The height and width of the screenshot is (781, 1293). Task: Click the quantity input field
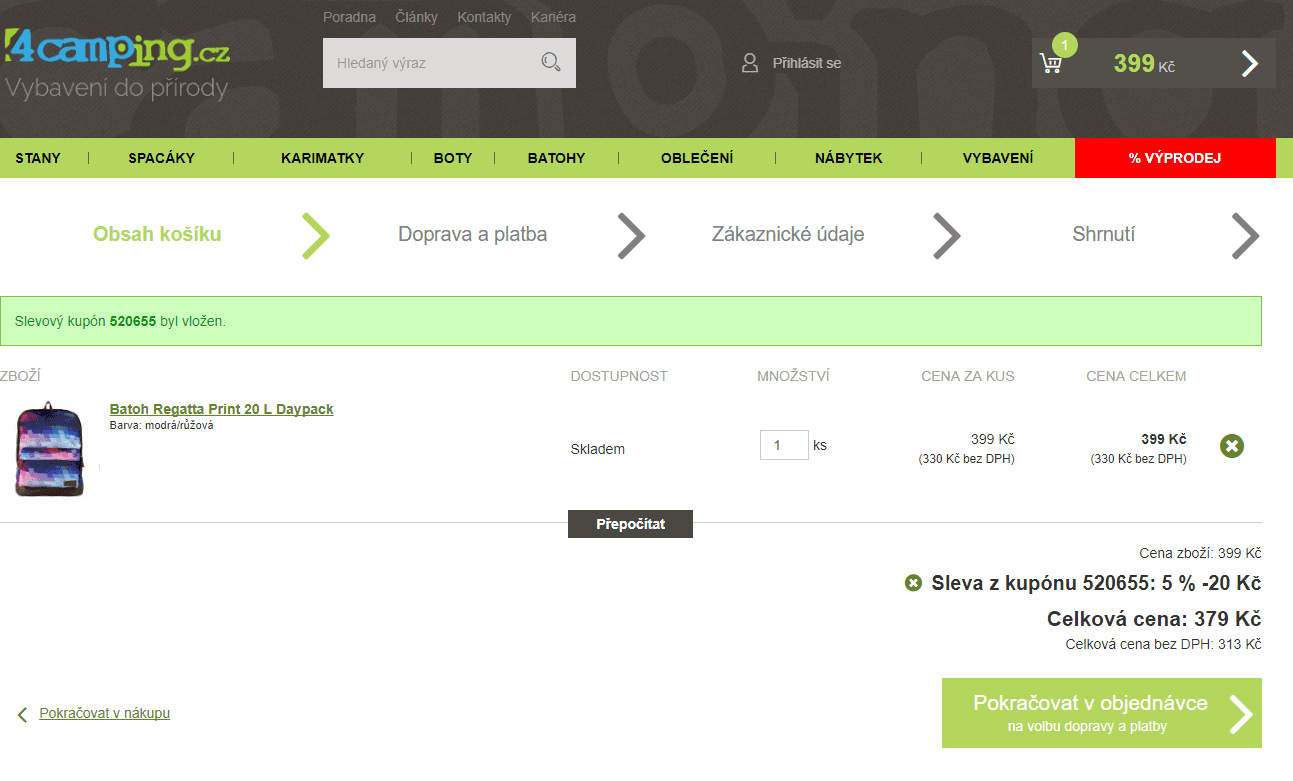783,445
